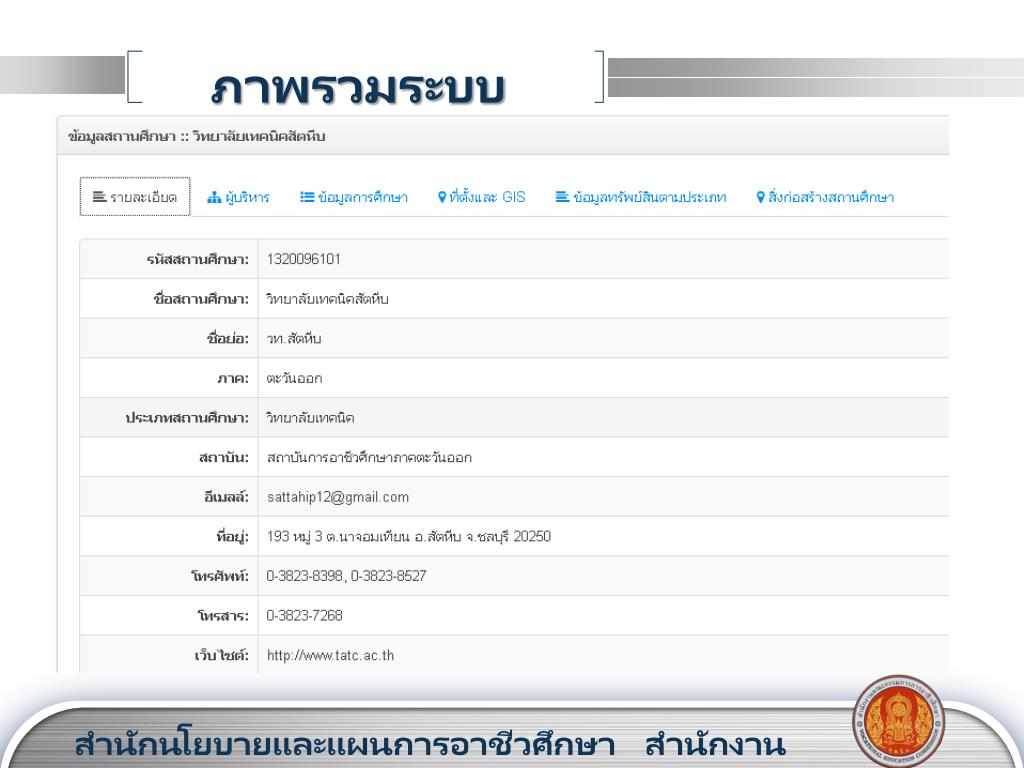1024x768 pixels.
Task: Click the email sattahip12@gmail.com
Action: 338,497
